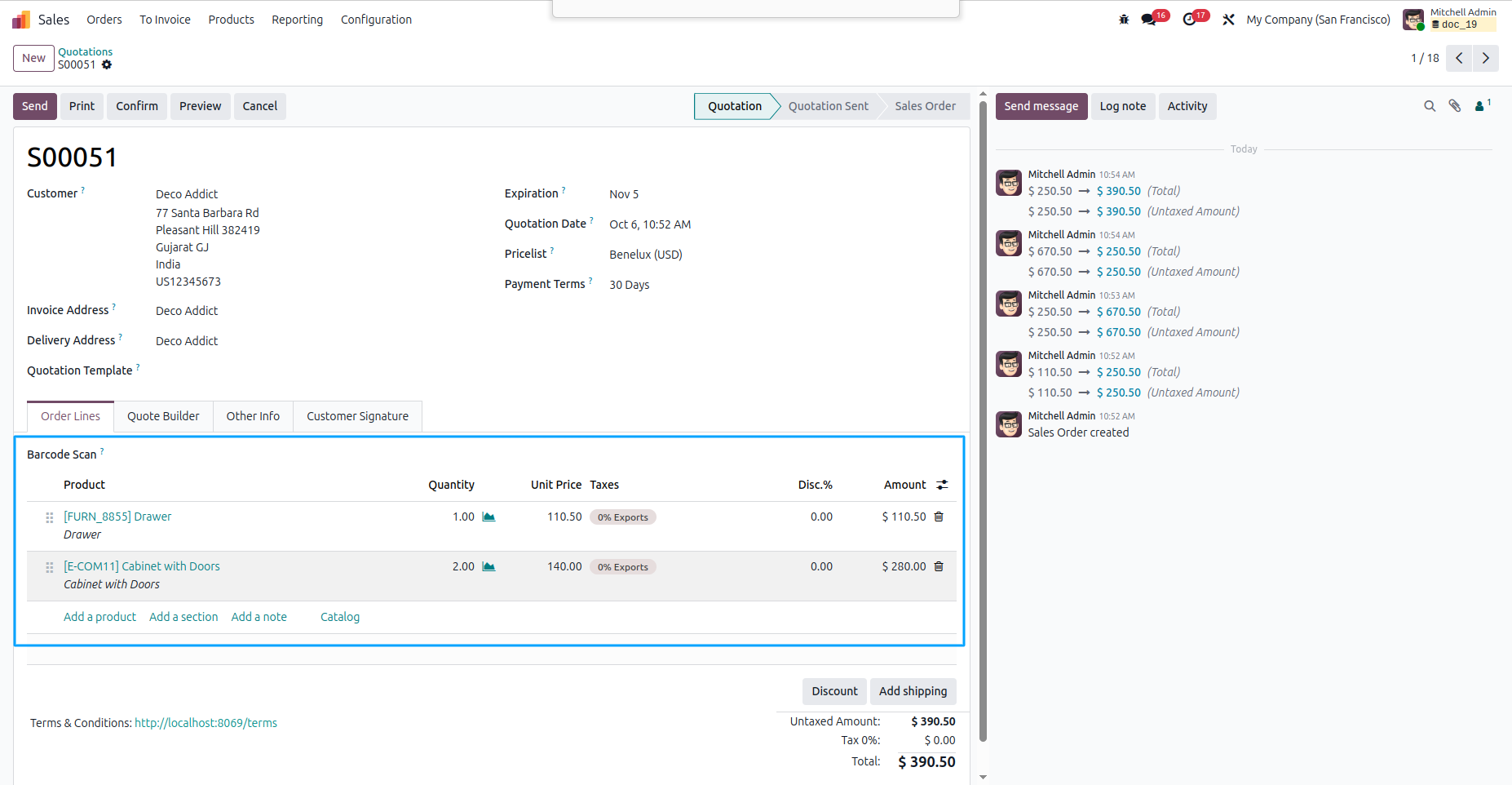
Task: Search messages in the chatter
Action: (1430, 106)
